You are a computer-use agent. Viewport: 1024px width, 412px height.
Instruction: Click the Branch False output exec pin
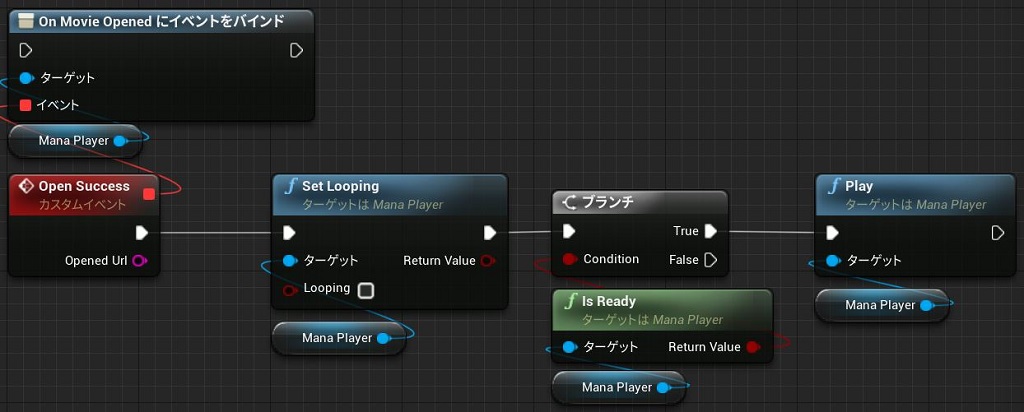coord(711,260)
